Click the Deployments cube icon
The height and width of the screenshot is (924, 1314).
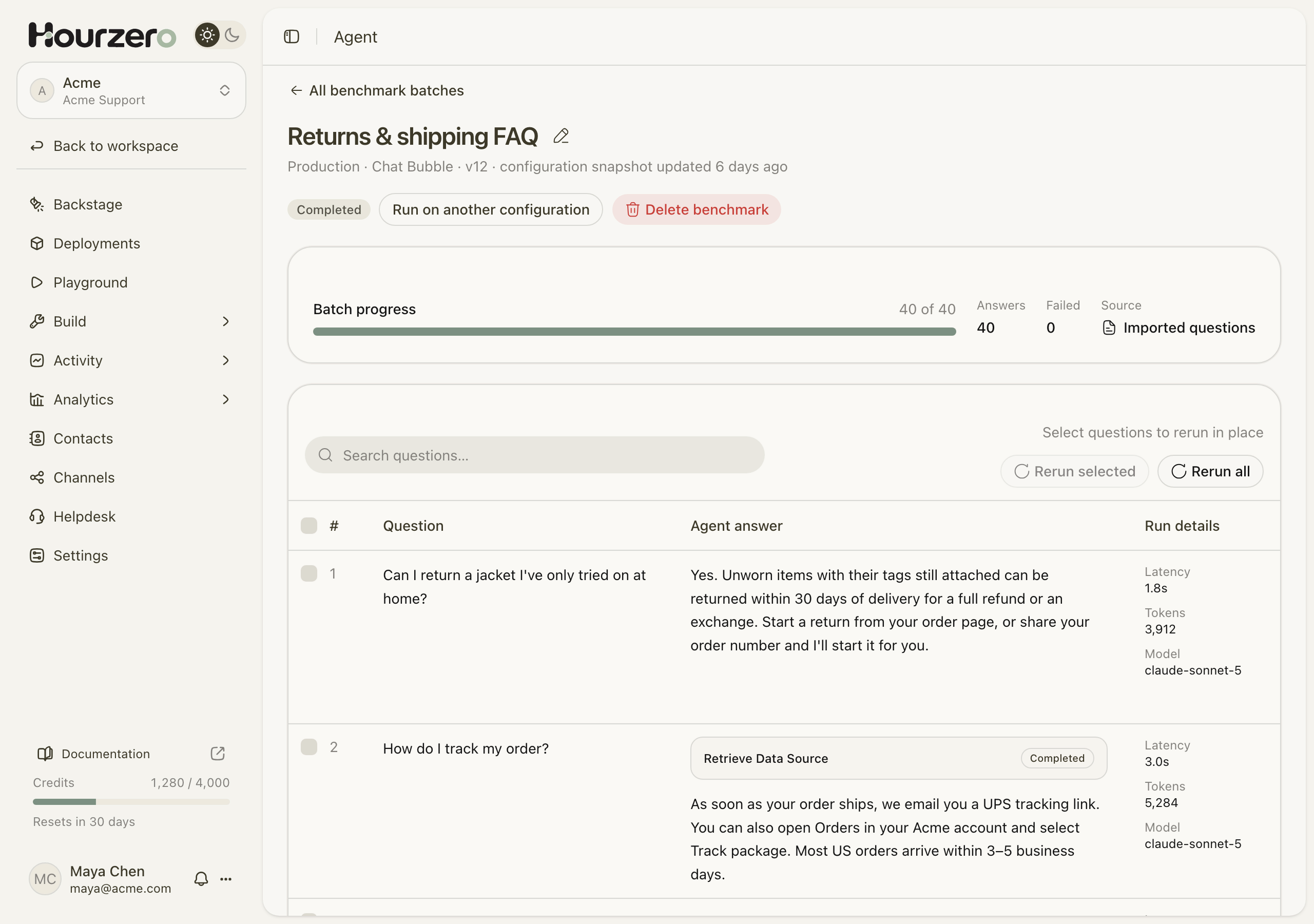(37, 243)
